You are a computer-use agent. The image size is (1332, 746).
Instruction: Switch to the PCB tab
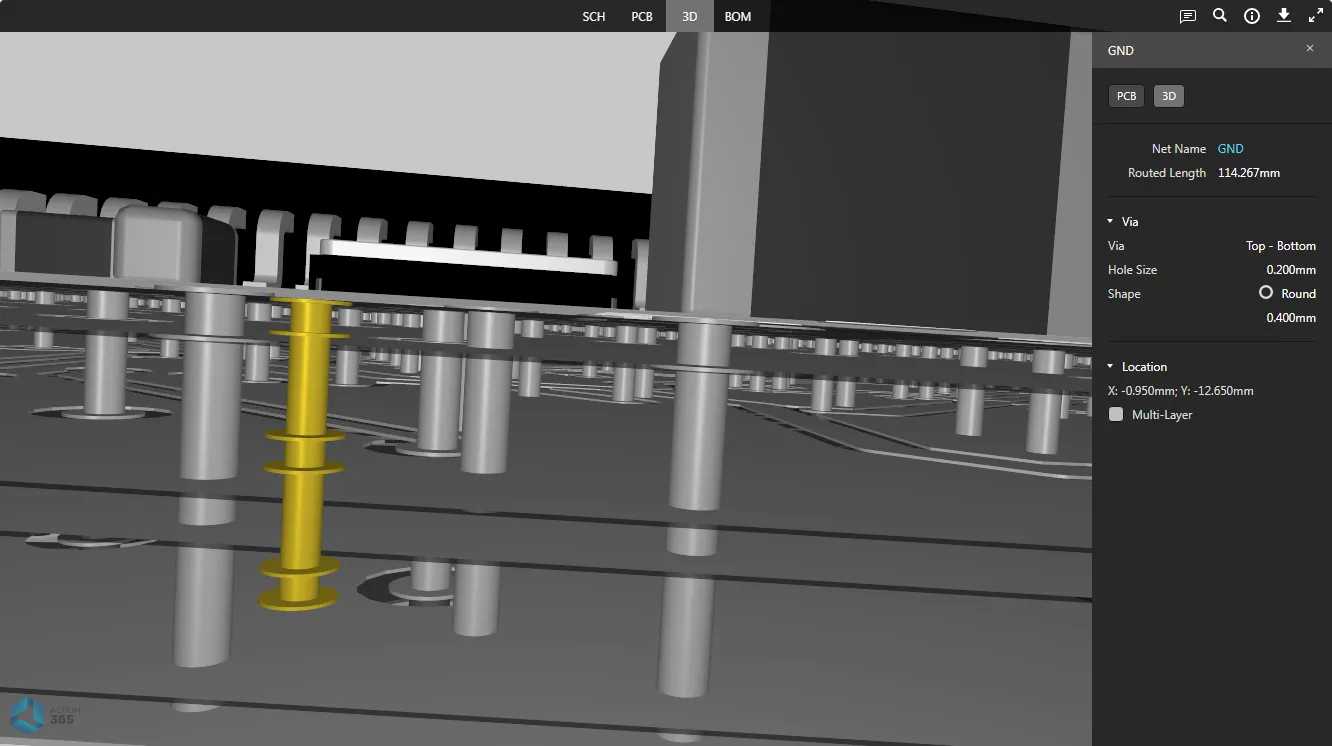click(x=642, y=16)
